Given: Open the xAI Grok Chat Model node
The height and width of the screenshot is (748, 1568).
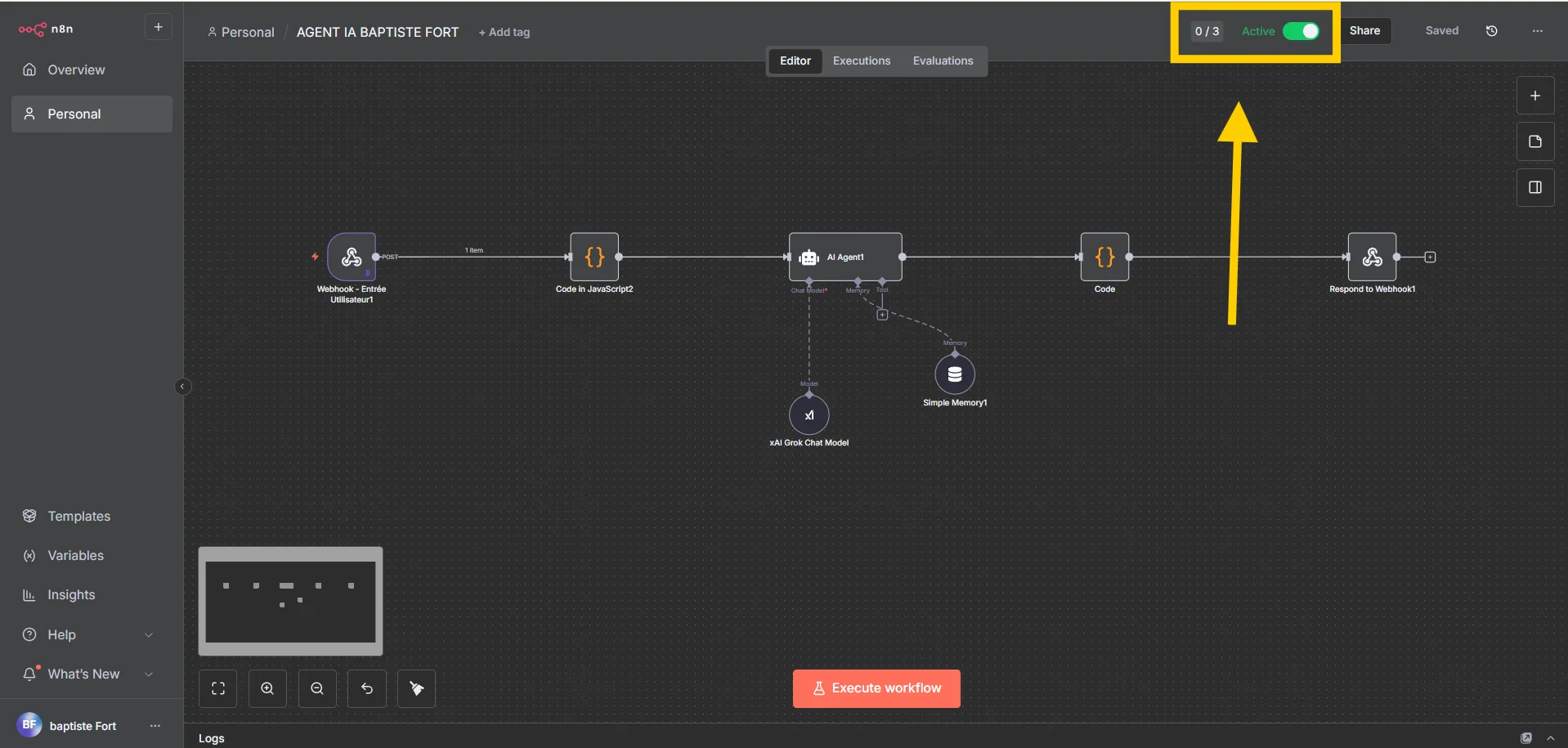Looking at the screenshot, I should [x=809, y=415].
